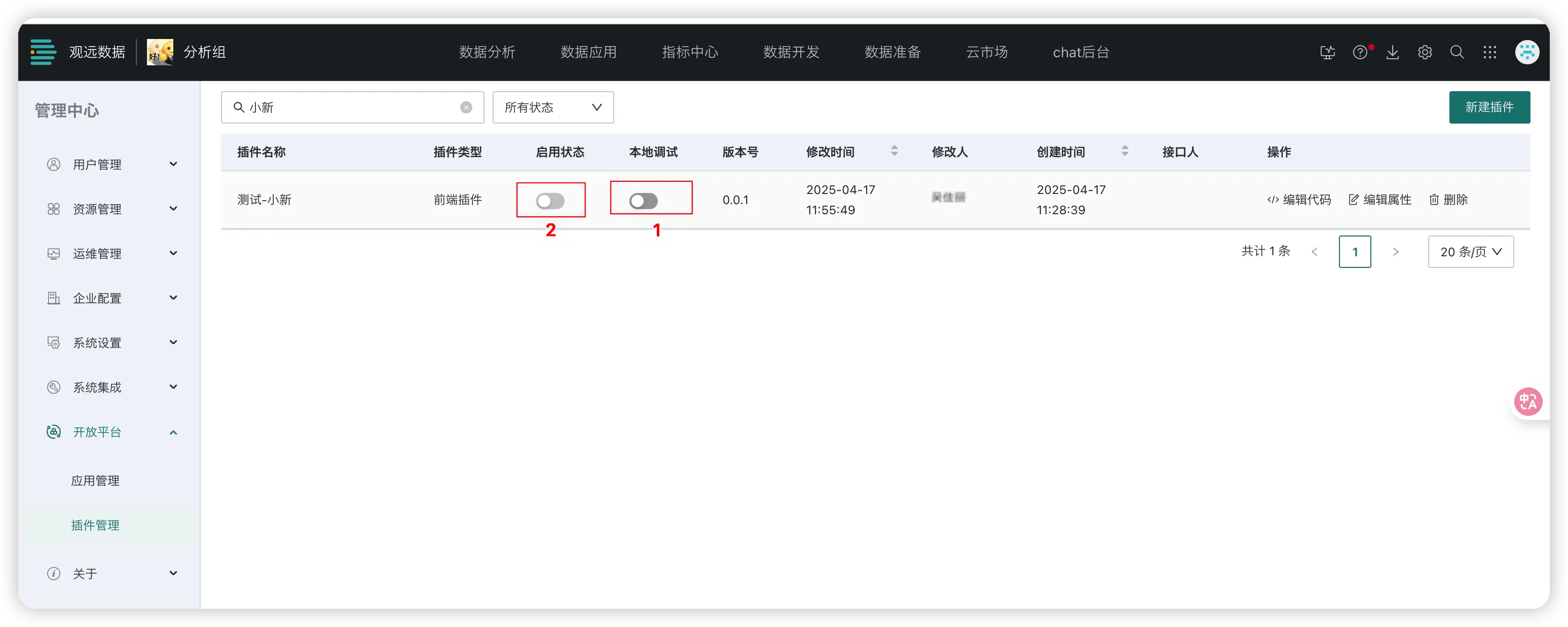Open 数据开发 in top navigation
Screen dimensions: 1568x627
coord(791,52)
